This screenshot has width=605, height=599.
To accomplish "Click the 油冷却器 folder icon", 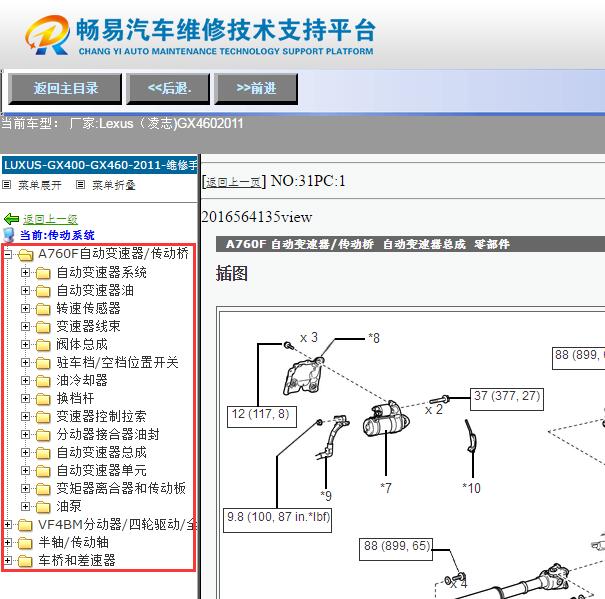I will point(43,381).
